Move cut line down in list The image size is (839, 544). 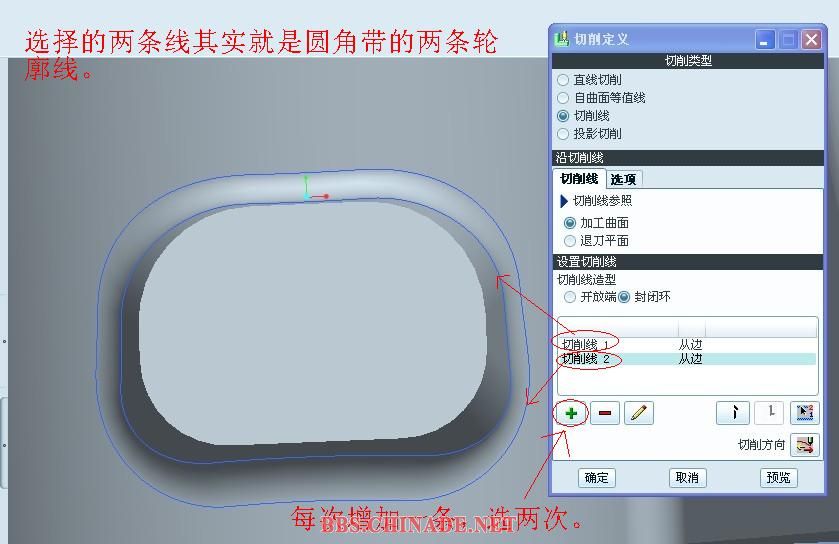[769, 412]
